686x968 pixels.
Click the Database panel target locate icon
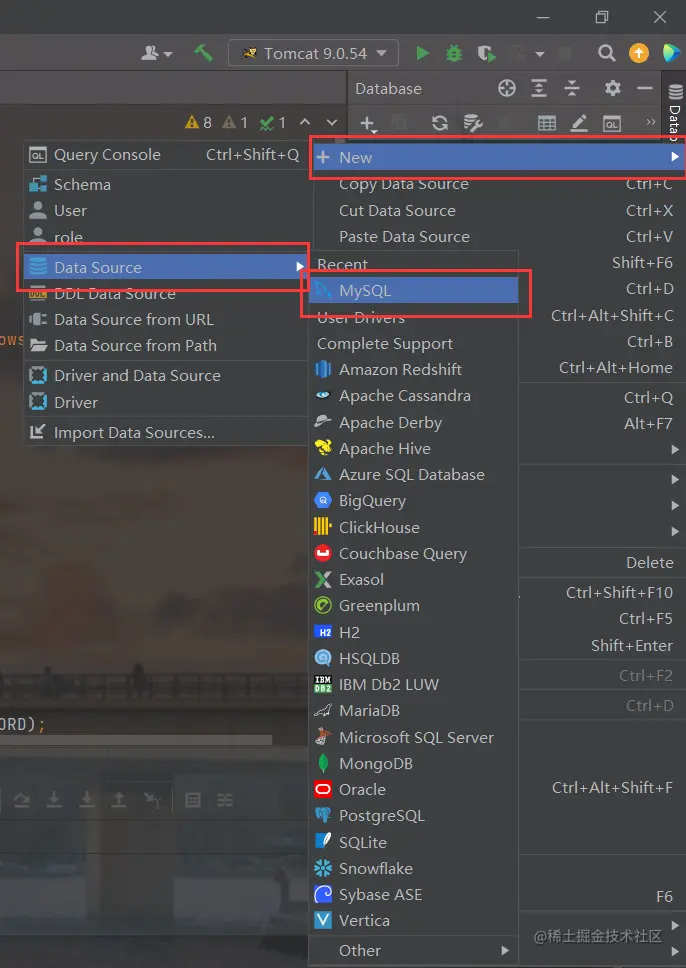point(506,88)
